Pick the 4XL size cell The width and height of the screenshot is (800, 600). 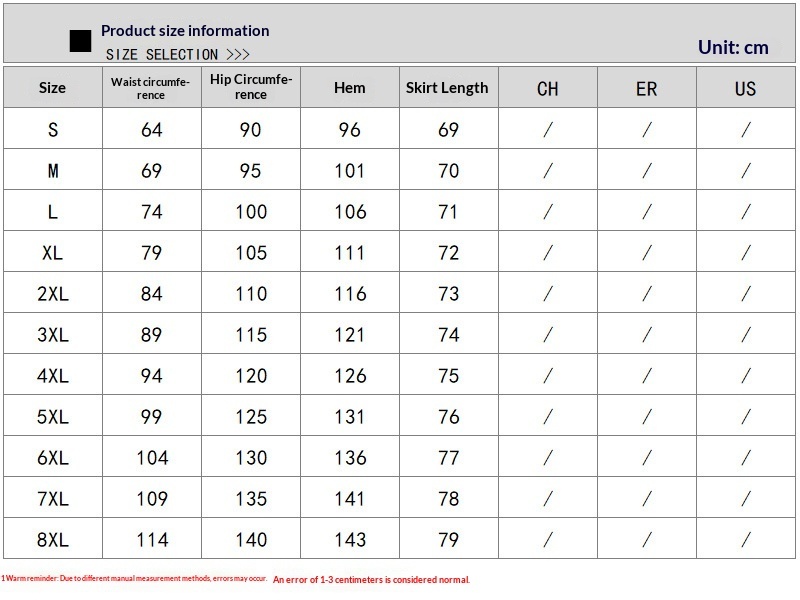point(53,376)
